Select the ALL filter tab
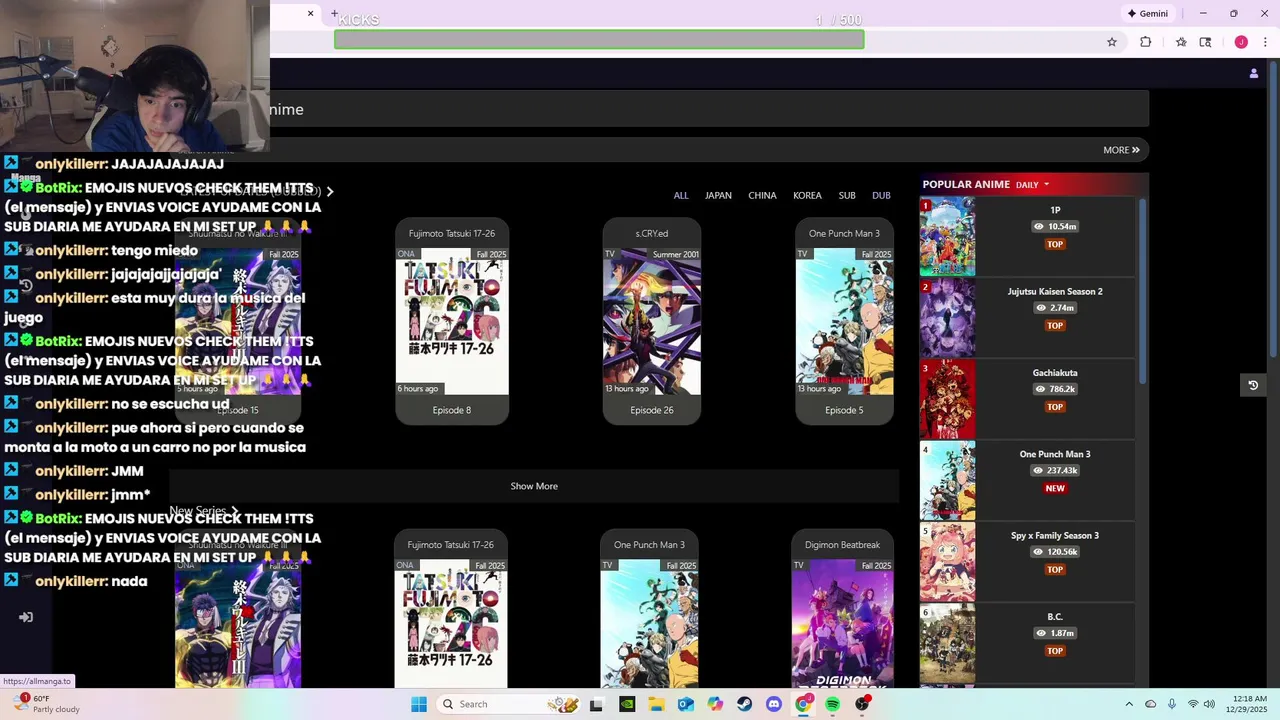This screenshot has width=1280, height=720. coord(681,195)
